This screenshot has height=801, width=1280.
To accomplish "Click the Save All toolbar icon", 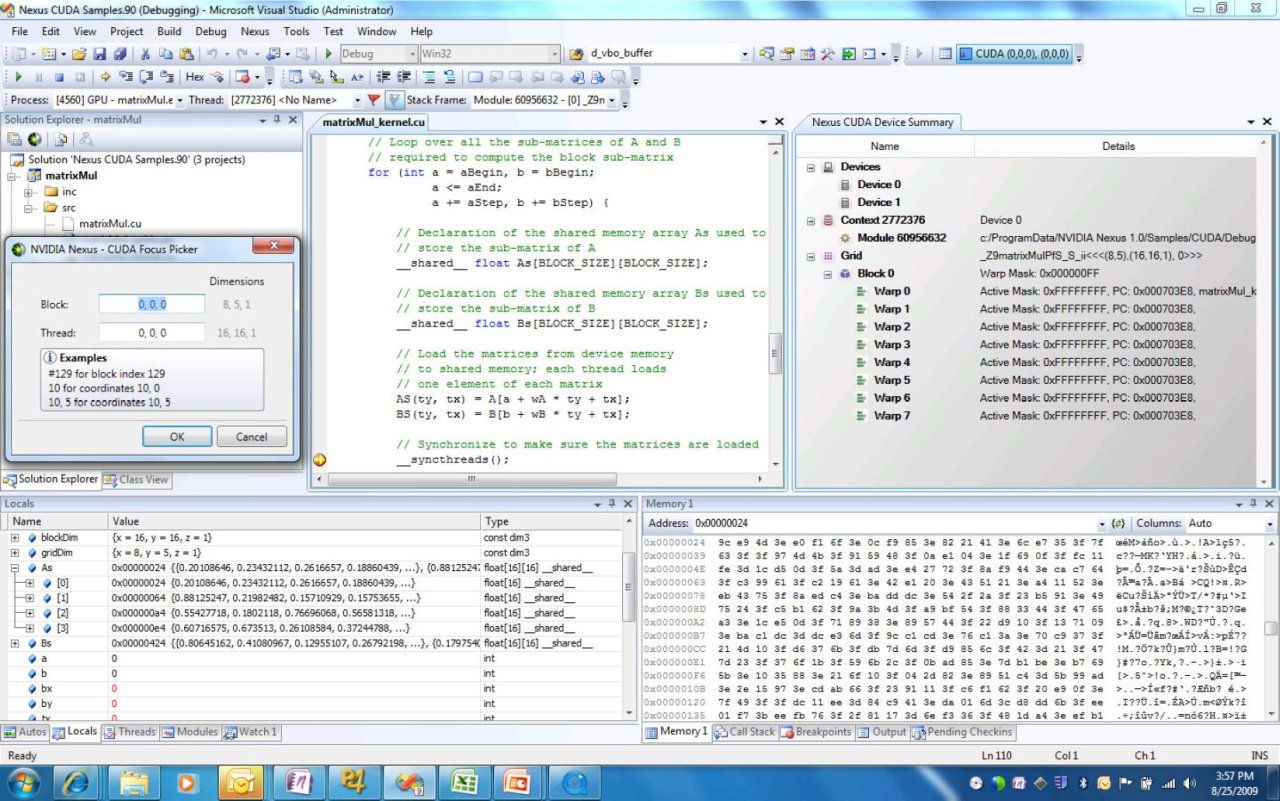I will (x=120, y=54).
